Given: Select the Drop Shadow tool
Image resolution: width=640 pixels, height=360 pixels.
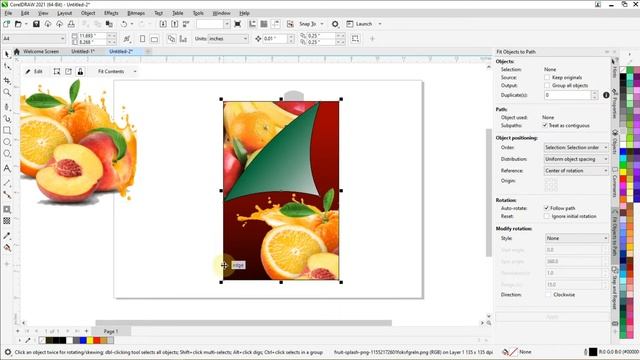Looking at the screenshot, I should pos(7,209).
